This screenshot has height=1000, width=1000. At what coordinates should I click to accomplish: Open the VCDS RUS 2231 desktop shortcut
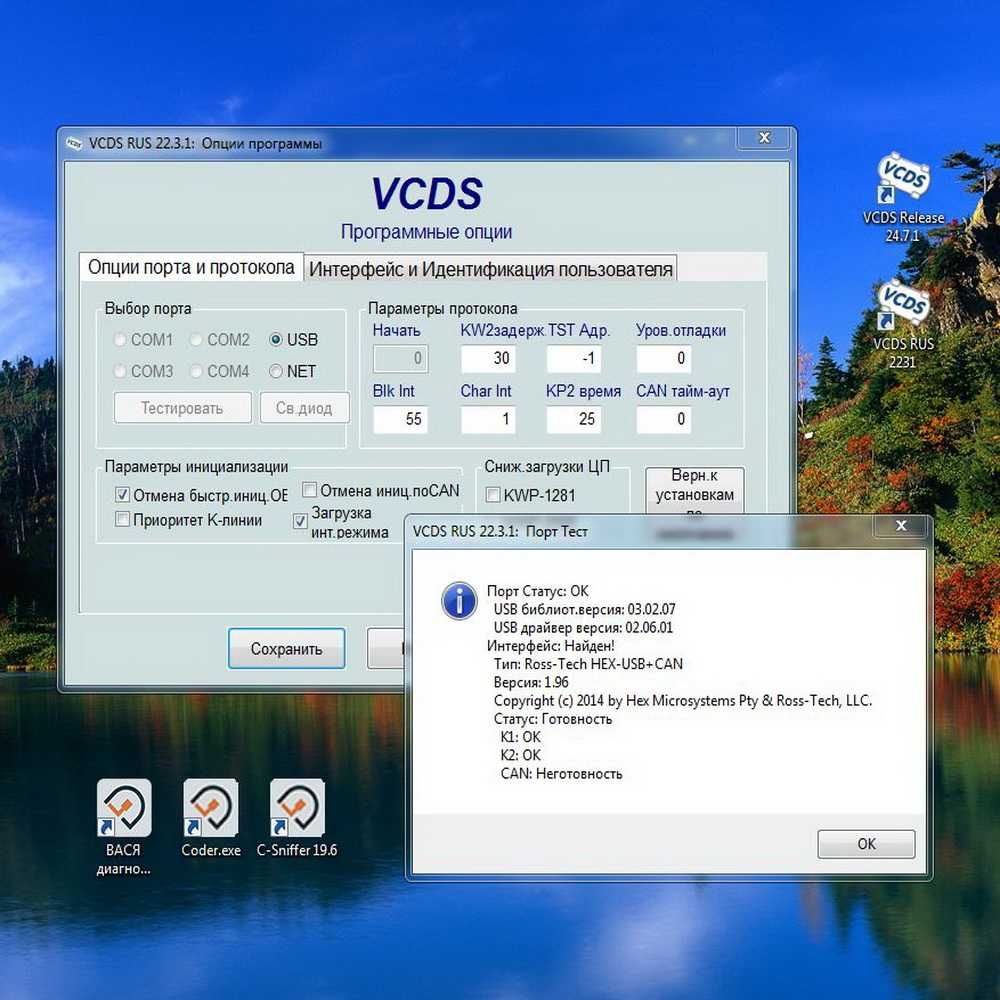coord(903,324)
